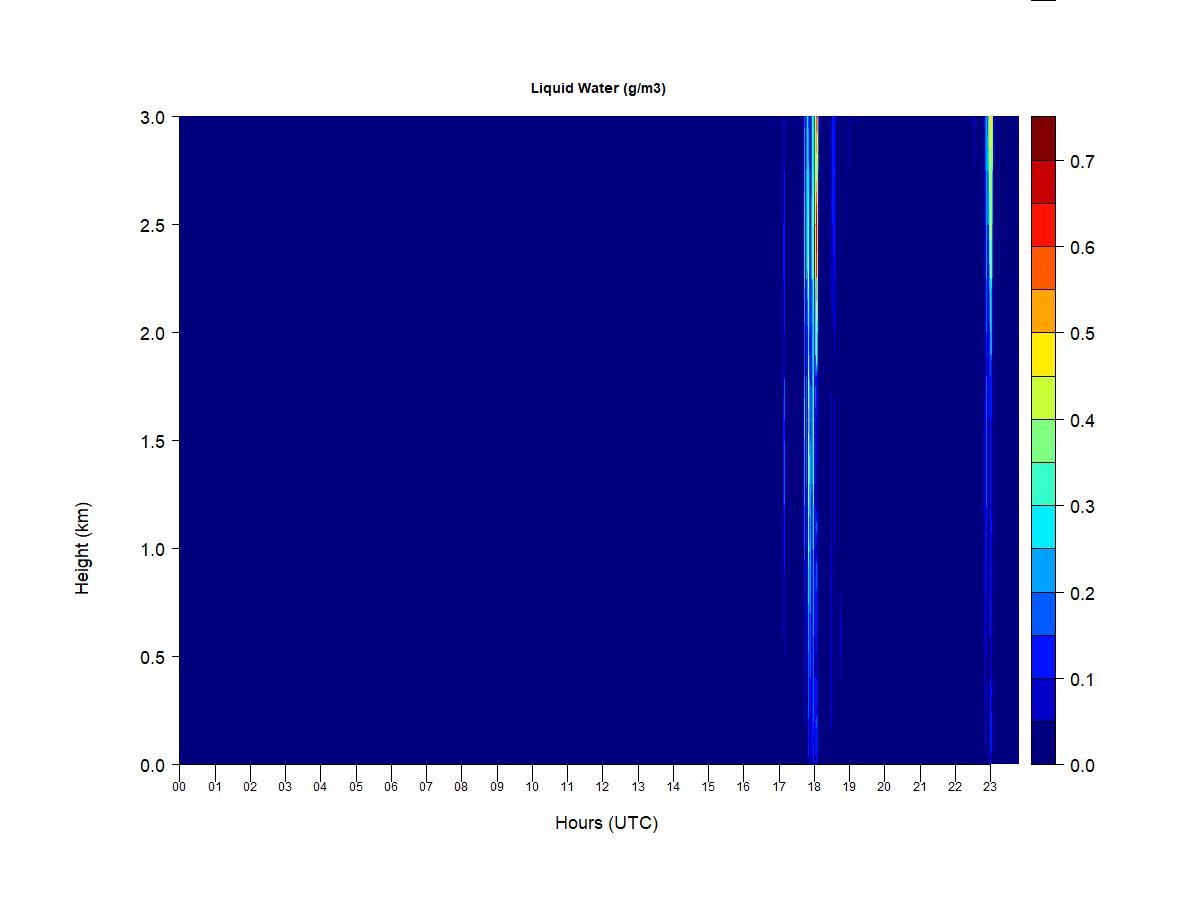This screenshot has width=1200, height=900.
Task: Select hour tick "20" on the x-axis
Action: 884,787
